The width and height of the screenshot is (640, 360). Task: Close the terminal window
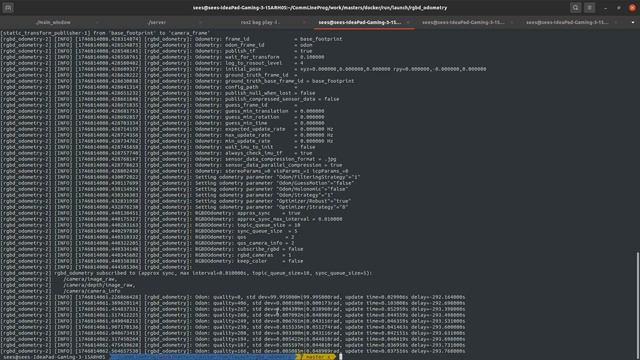(x=632, y=8)
